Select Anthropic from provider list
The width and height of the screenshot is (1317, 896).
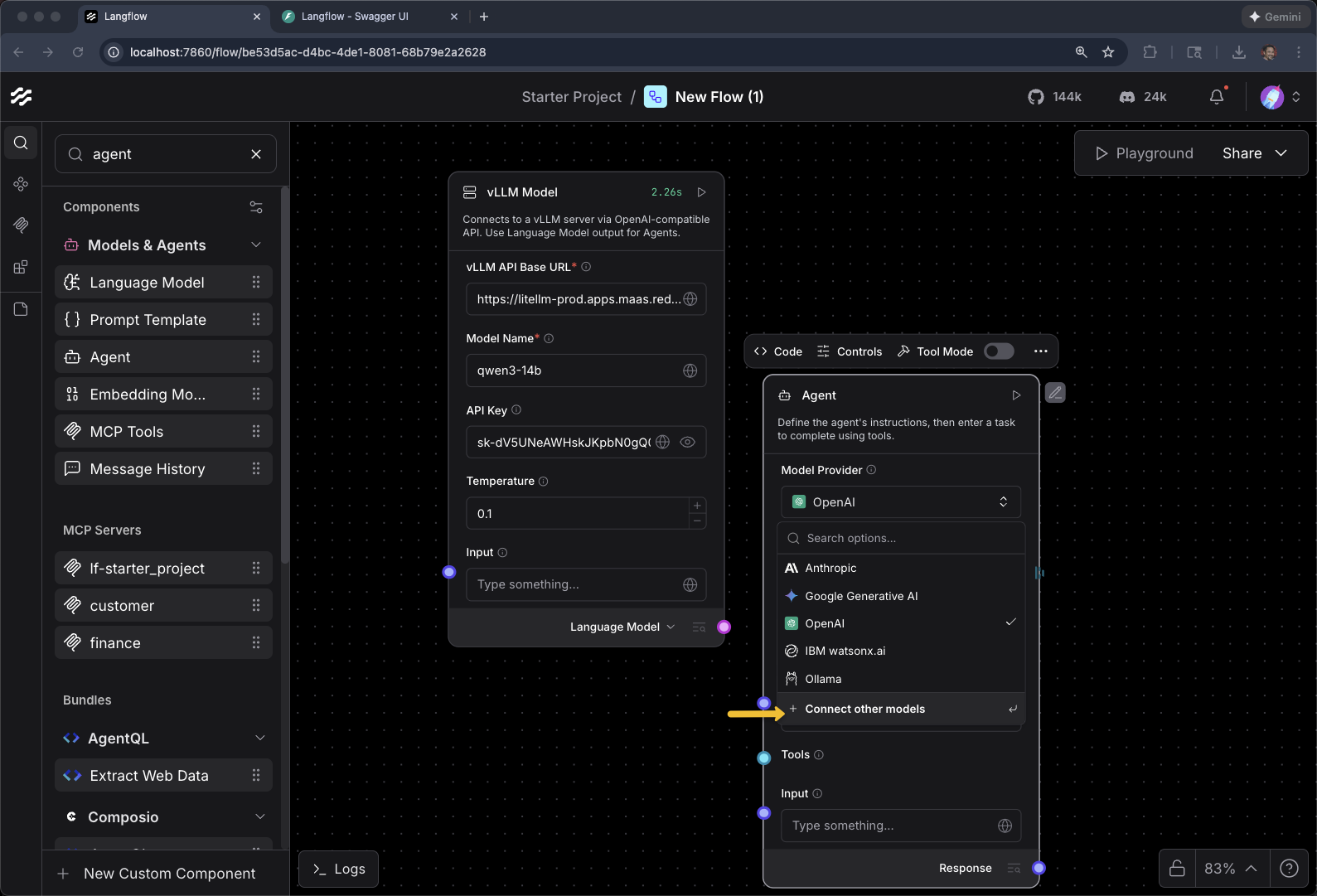click(x=830, y=568)
